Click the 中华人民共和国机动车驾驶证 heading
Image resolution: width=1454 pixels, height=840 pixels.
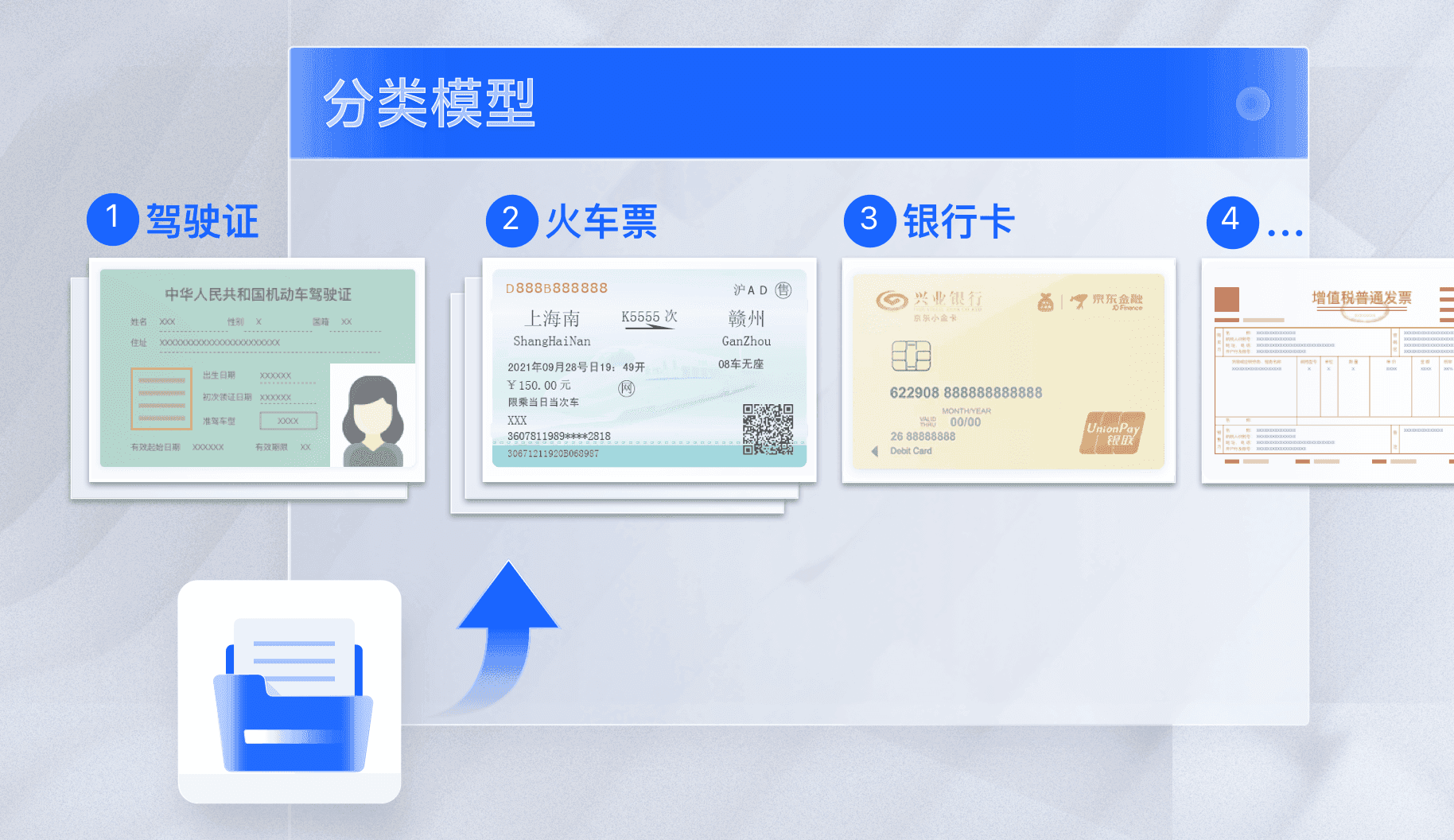[258, 294]
